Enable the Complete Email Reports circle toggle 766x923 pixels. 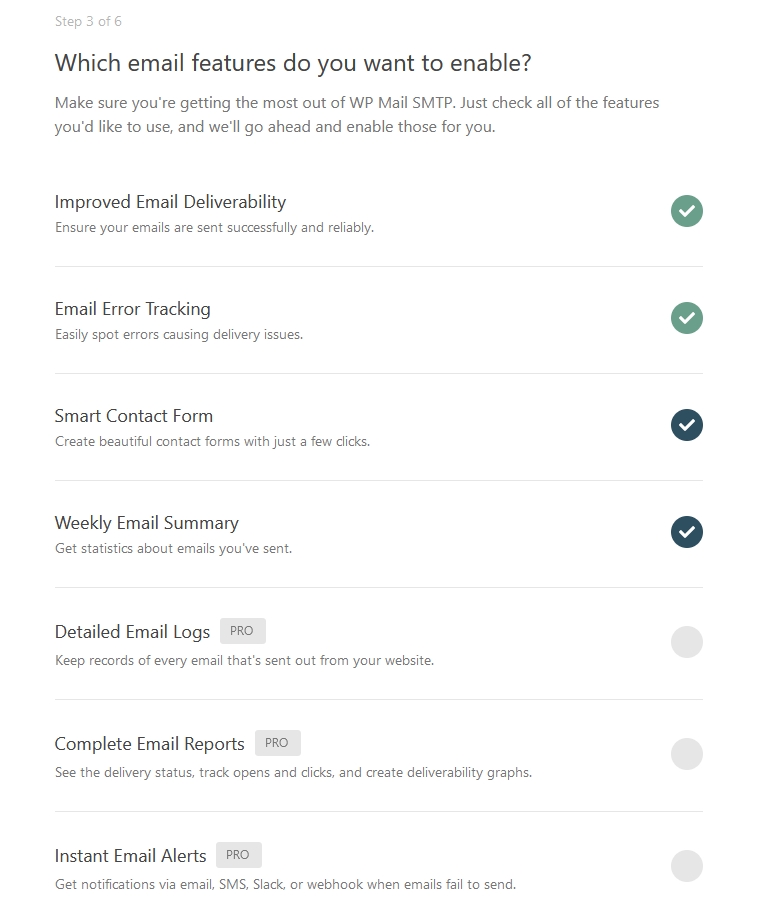(x=687, y=754)
